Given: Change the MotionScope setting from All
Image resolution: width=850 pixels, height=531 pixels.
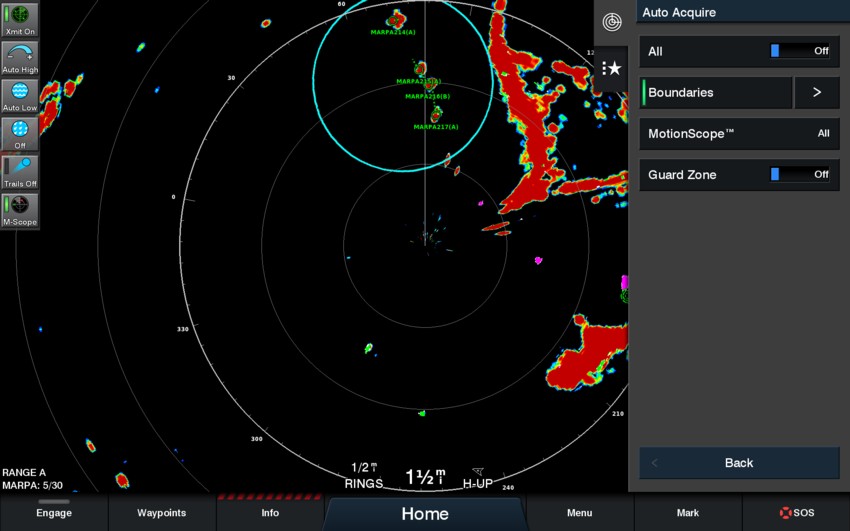Looking at the screenshot, I should pyautogui.click(x=739, y=134).
